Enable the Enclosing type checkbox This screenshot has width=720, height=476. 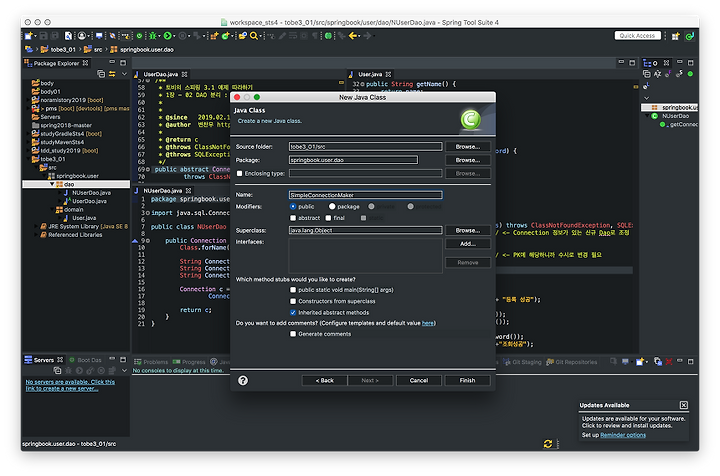click(x=239, y=174)
